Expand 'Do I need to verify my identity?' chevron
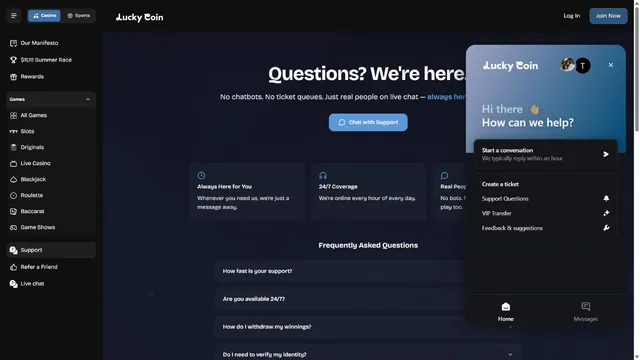This screenshot has height=360, width=640. click(510, 355)
